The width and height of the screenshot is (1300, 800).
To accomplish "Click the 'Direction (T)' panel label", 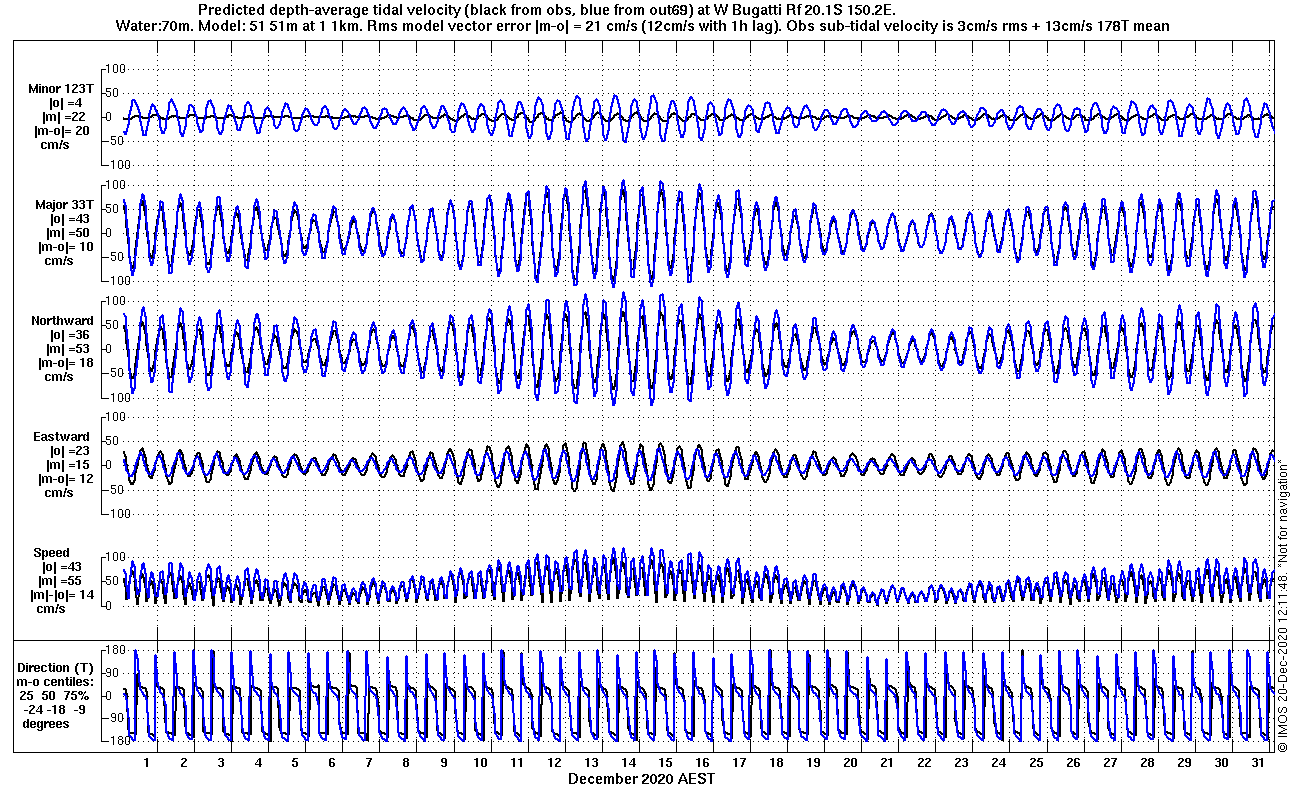I will tap(57, 667).
